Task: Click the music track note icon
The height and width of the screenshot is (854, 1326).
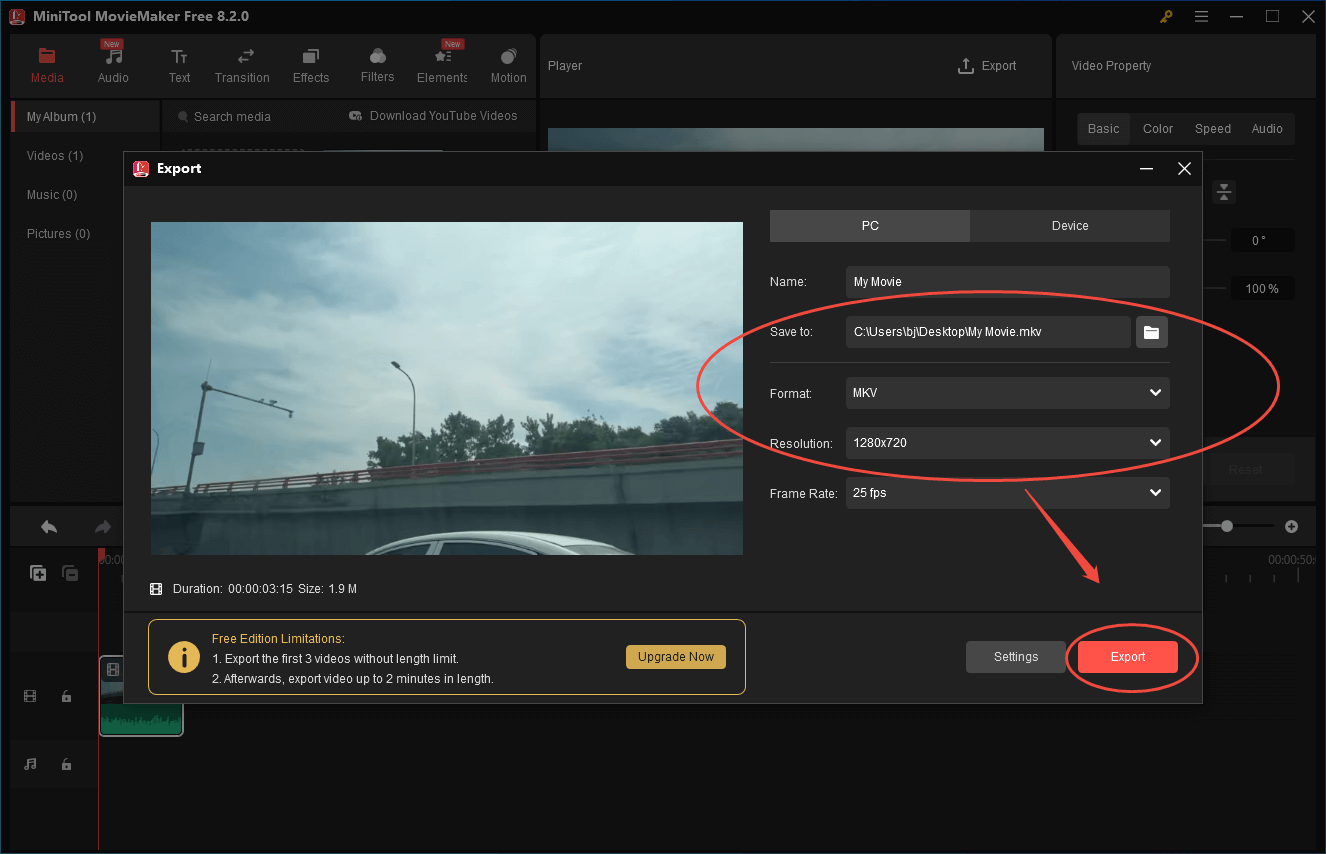Action: click(x=30, y=764)
